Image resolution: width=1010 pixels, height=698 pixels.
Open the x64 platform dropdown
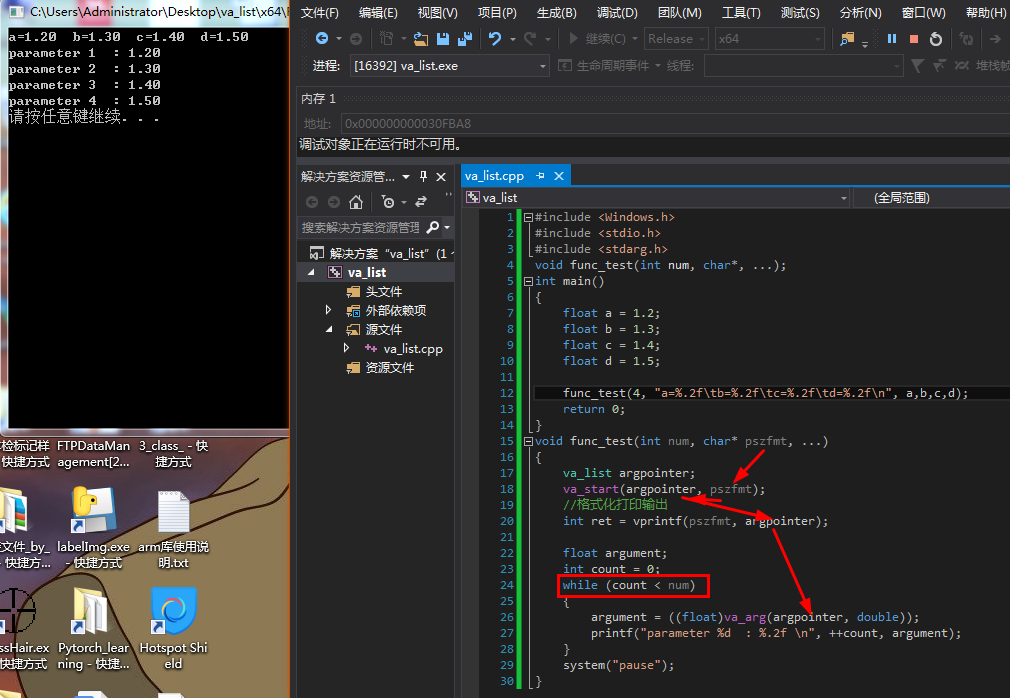(769, 39)
